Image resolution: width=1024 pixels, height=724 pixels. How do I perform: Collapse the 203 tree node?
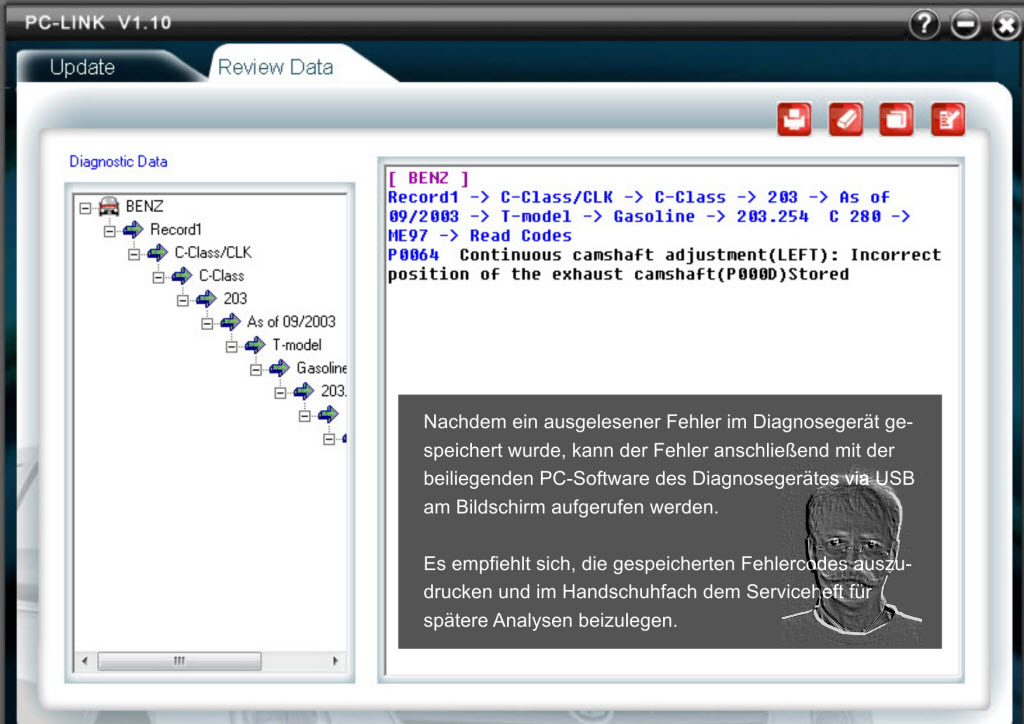[x=183, y=300]
